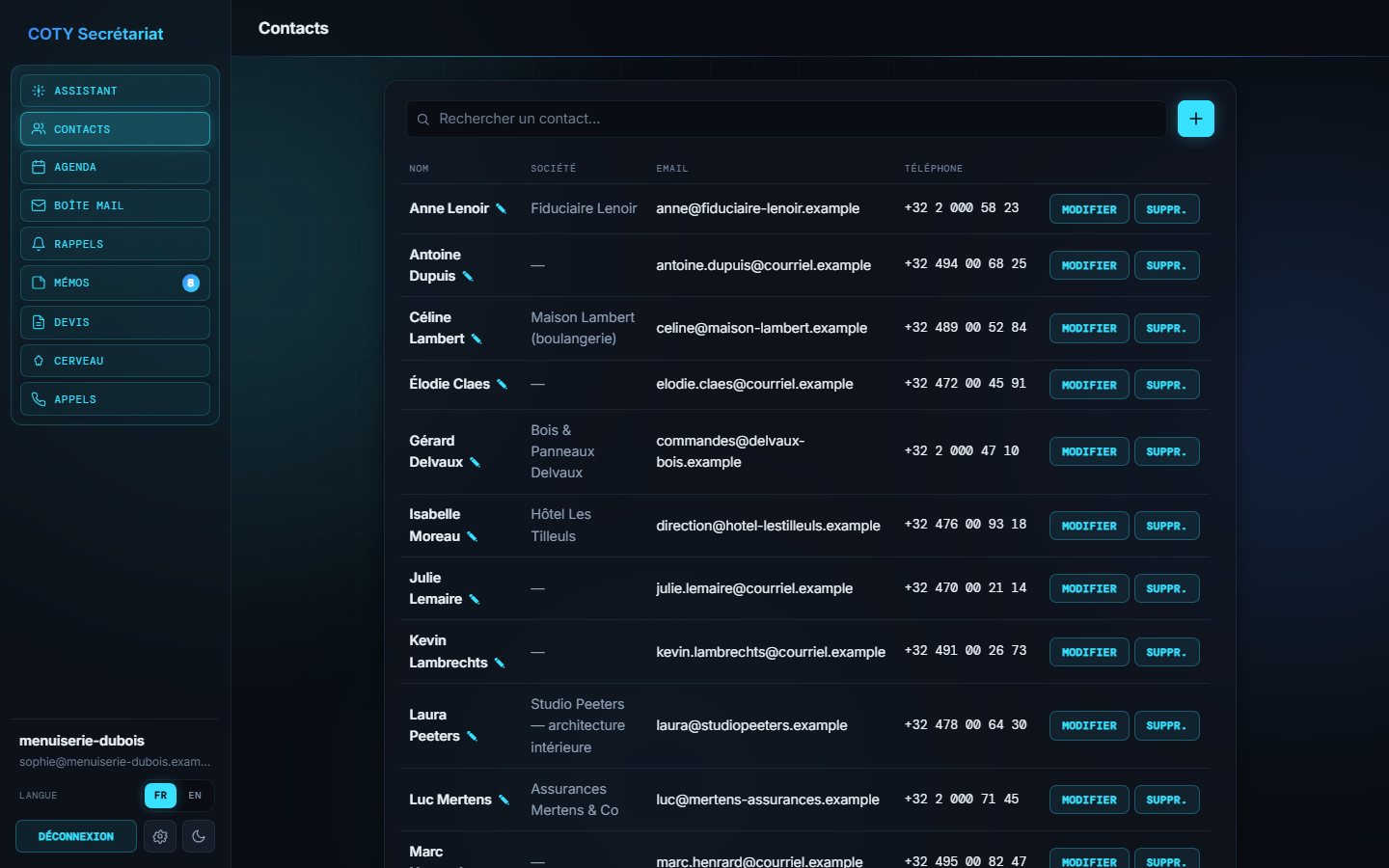Image resolution: width=1389 pixels, height=868 pixels.
Task: Remove Luc Mertens with Suppr.
Action: coord(1166,800)
